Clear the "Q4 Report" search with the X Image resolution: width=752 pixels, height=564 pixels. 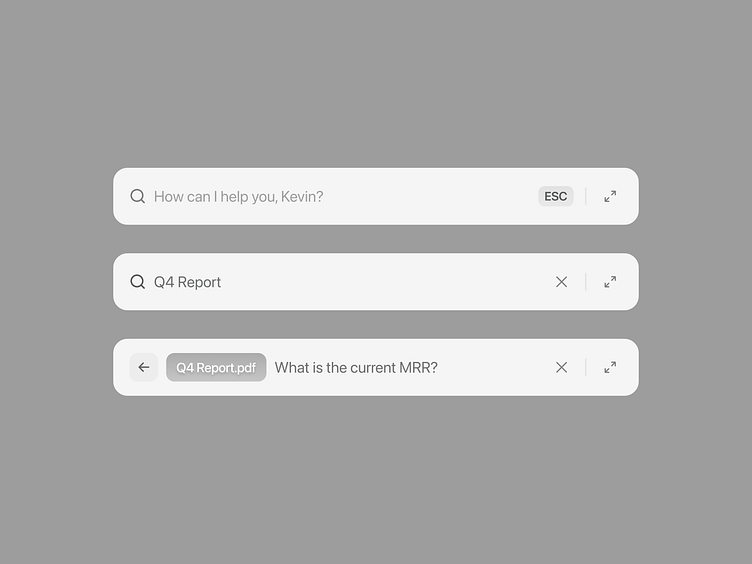point(561,282)
